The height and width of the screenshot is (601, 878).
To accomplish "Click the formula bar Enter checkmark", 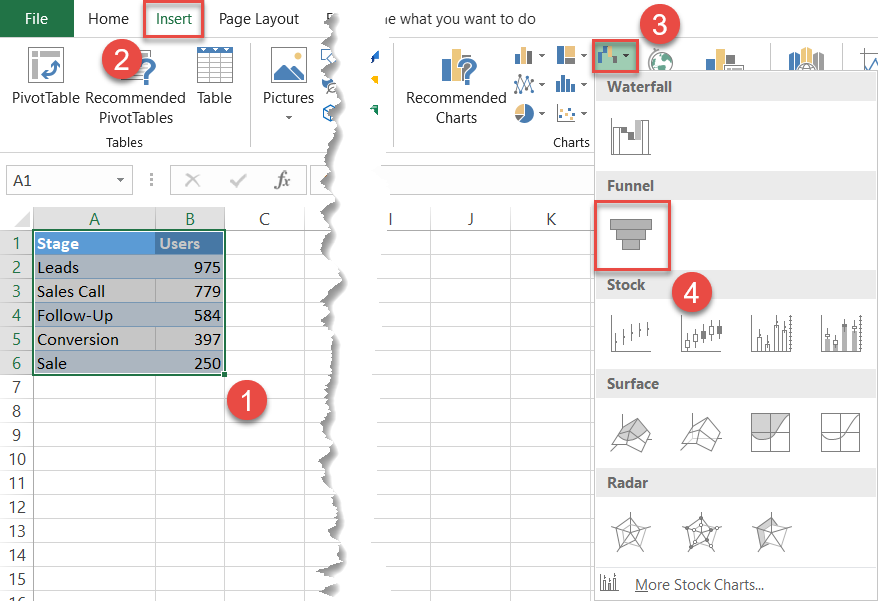I will pyautogui.click(x=238, y=180).
